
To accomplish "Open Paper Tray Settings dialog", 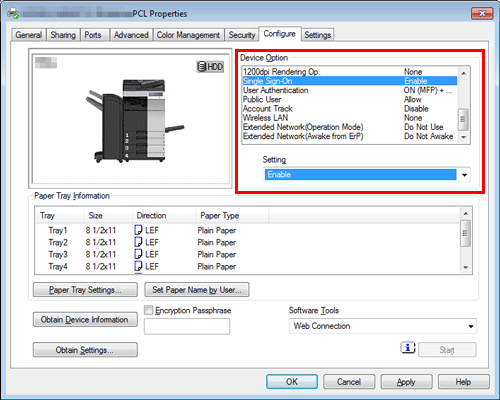I will point(85,290).
